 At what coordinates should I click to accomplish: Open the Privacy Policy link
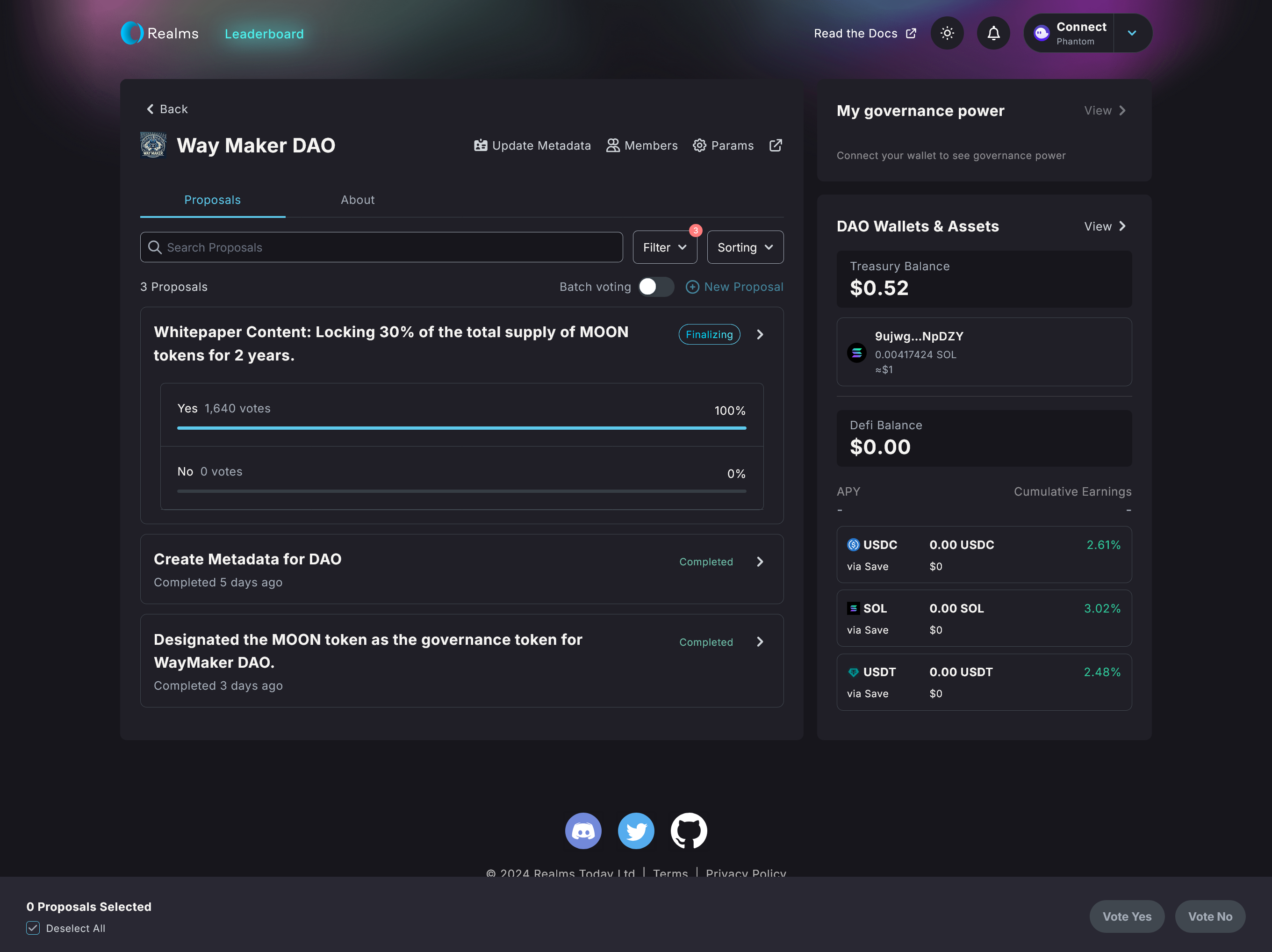tap(746, 873)
